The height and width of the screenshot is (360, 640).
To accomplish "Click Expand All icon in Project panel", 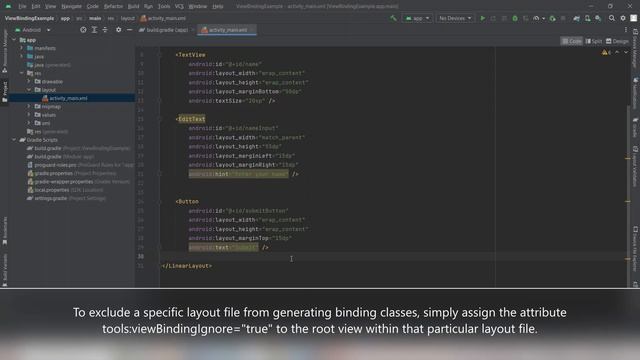I will (94, 30).
